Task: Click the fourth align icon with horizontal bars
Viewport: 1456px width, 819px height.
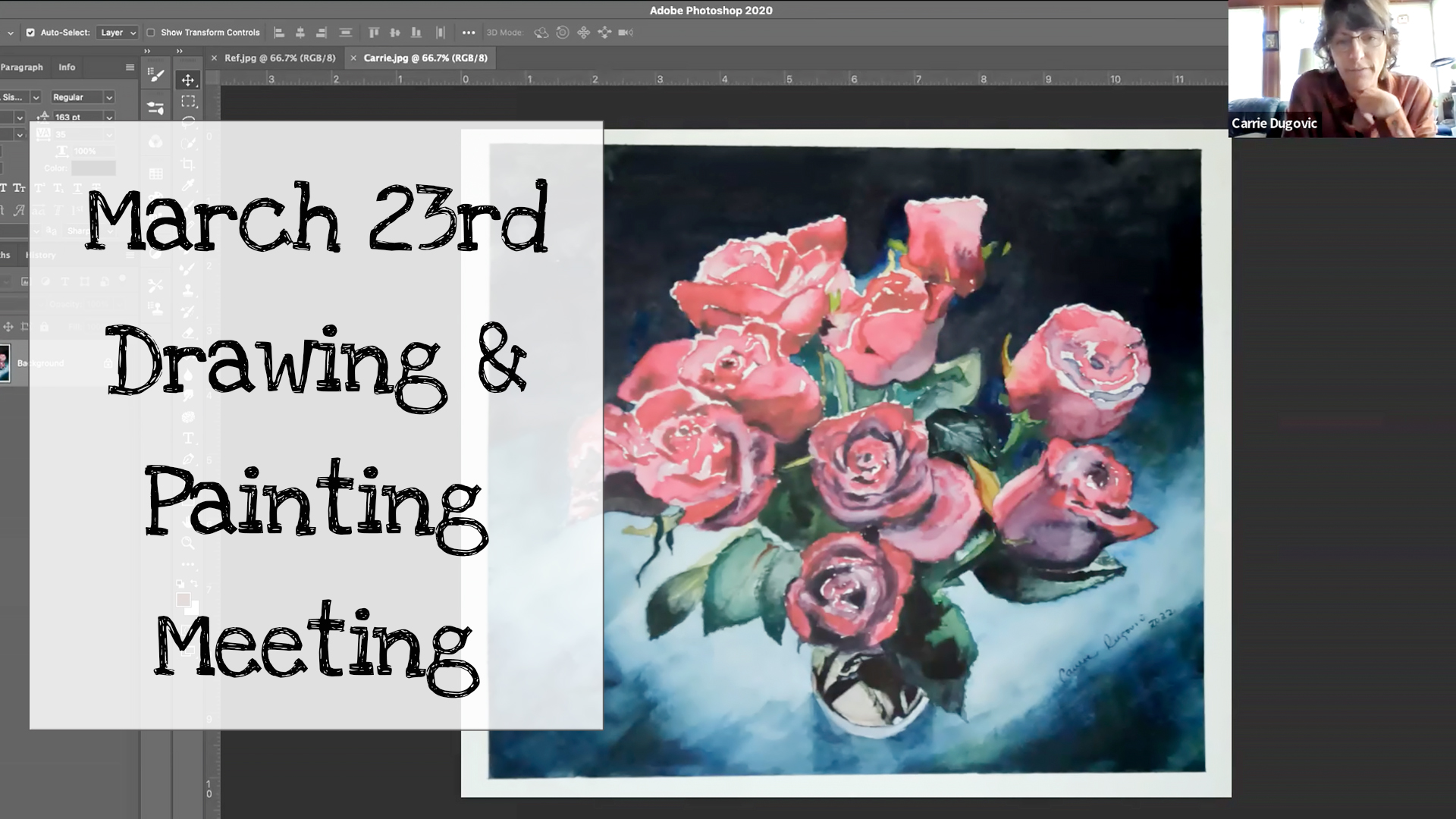Action: 346,33
